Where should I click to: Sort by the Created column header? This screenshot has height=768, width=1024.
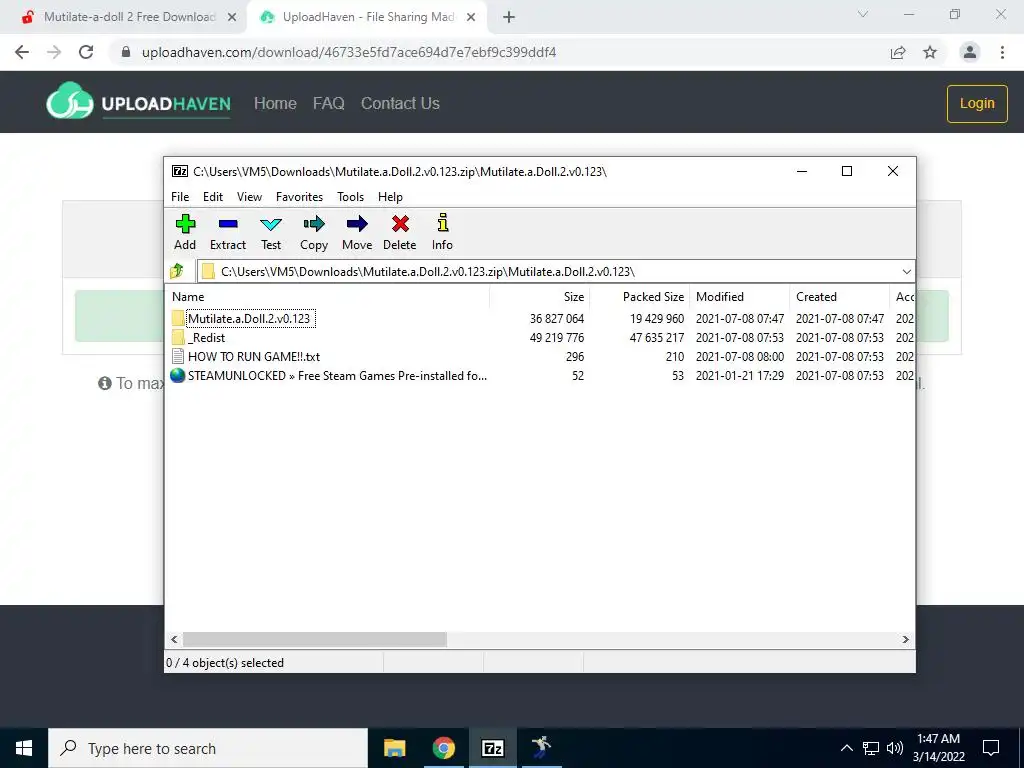(x=839, y=296)
